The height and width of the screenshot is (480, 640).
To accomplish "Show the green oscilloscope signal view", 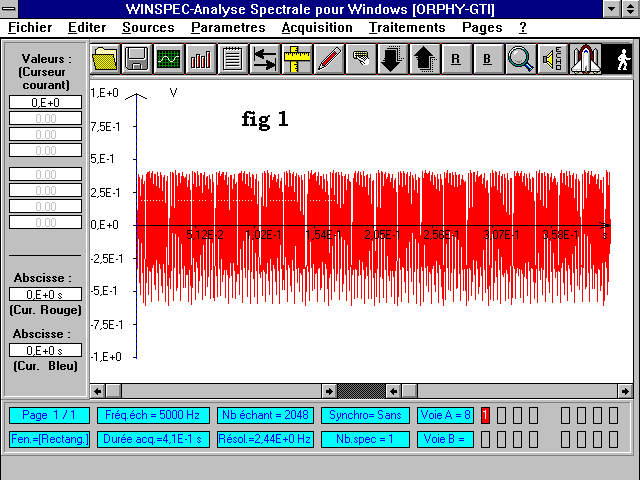I will tap(169, 59).
